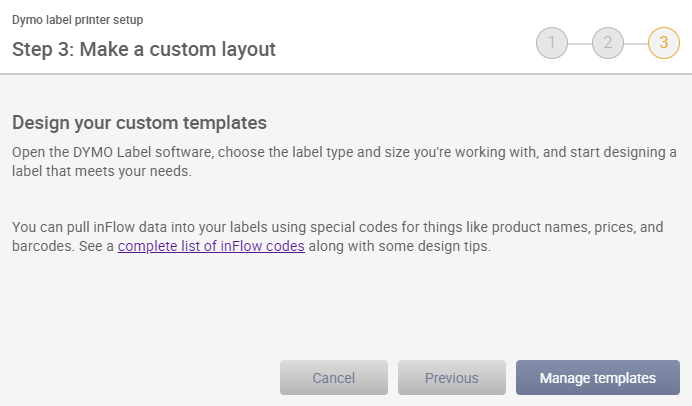Image resolution: width=692 pixels, height=406 pixels.
Task: Click the 'Step 3: Make a custom layout' title
Action: click(x=144, y=49)
